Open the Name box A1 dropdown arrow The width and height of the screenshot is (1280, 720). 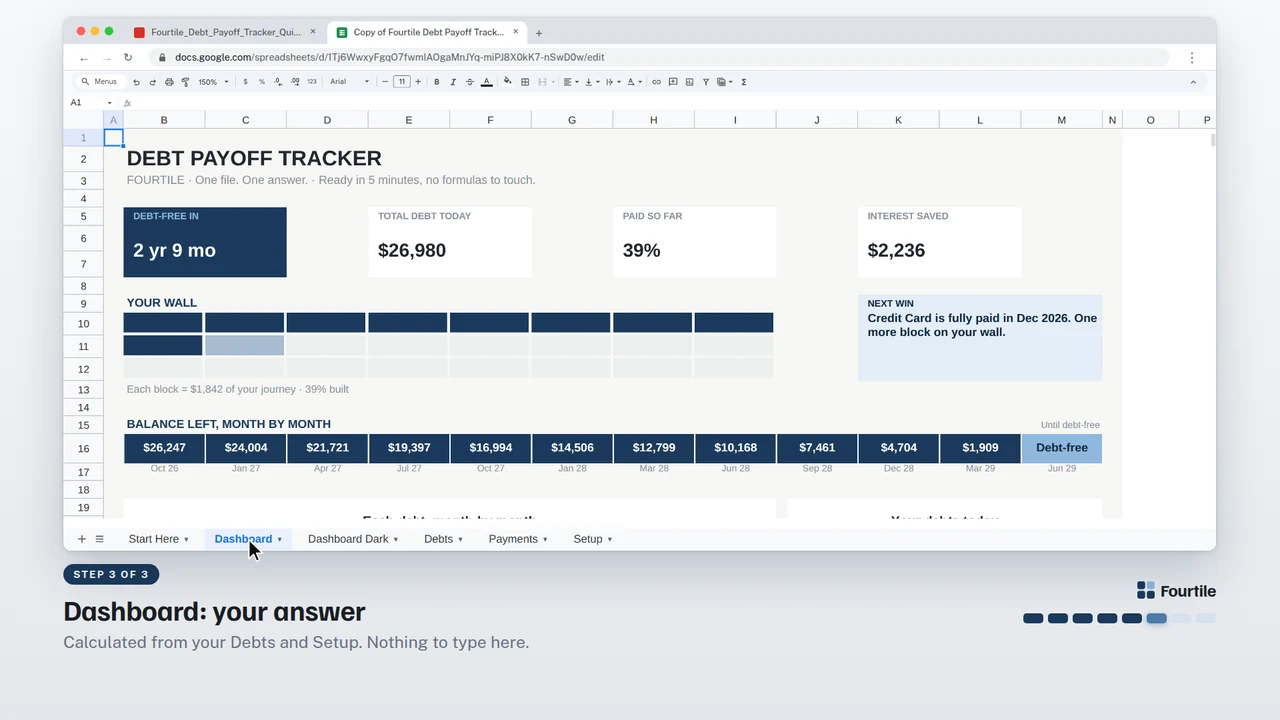point(109,103)
